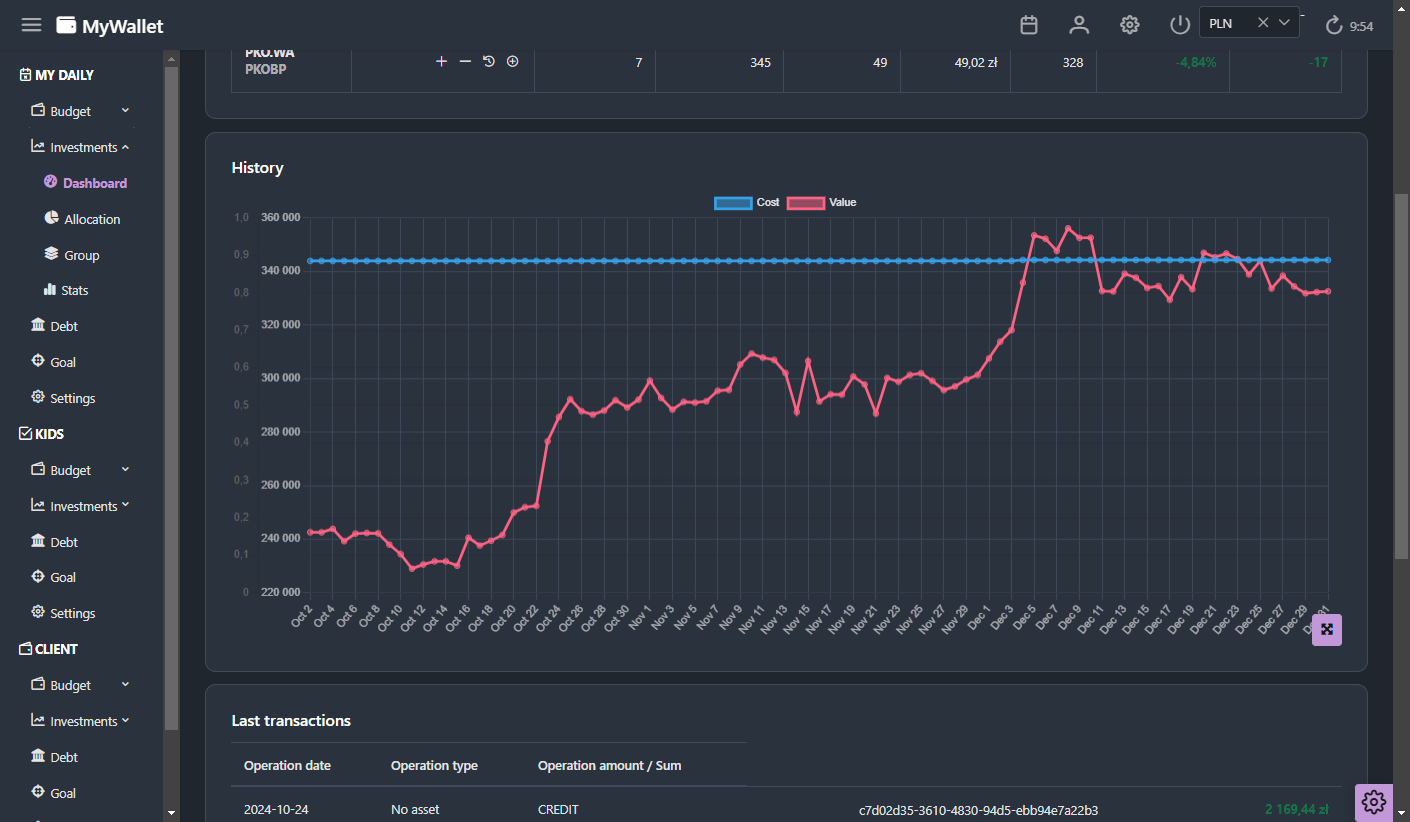This screenshot has height=822, width=1410.
Task: Click the 49,02 zł price cell
Action: pyautogui.click(x=976, y=62)
